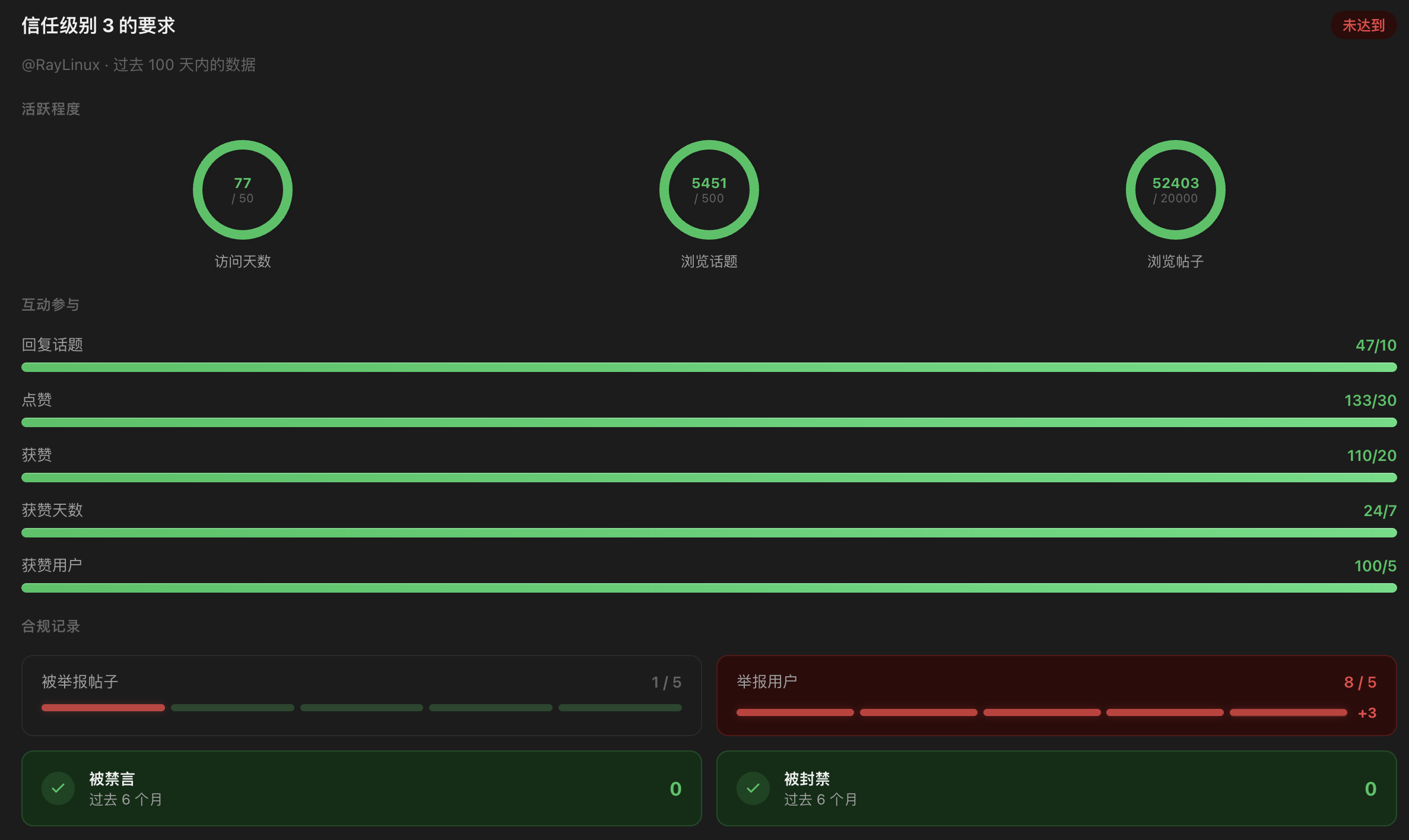Click the 8 / 5 count on 举报用户

[x=1360, y=682]
